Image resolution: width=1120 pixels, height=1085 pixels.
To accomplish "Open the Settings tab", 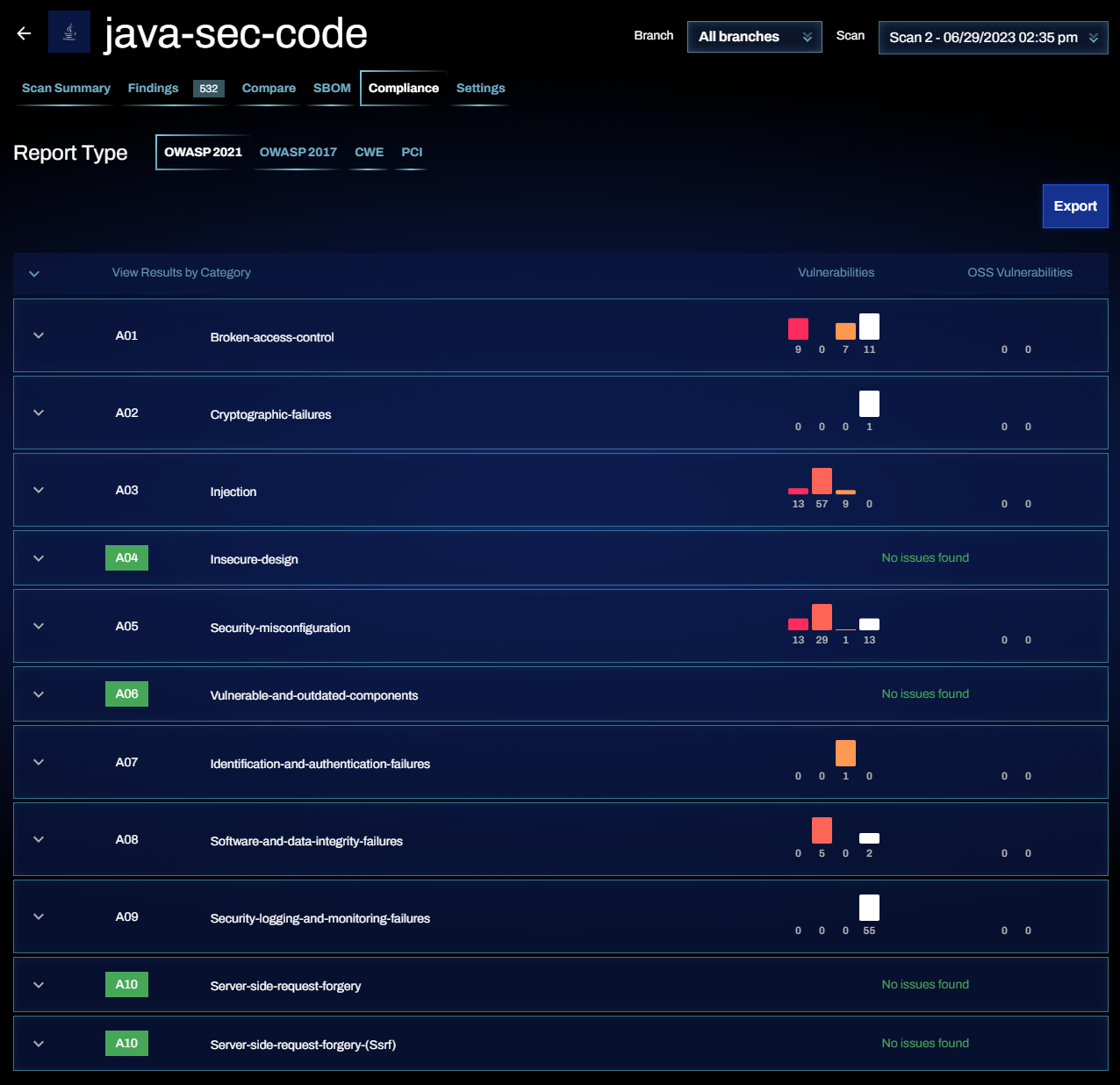I will point(480,88).
